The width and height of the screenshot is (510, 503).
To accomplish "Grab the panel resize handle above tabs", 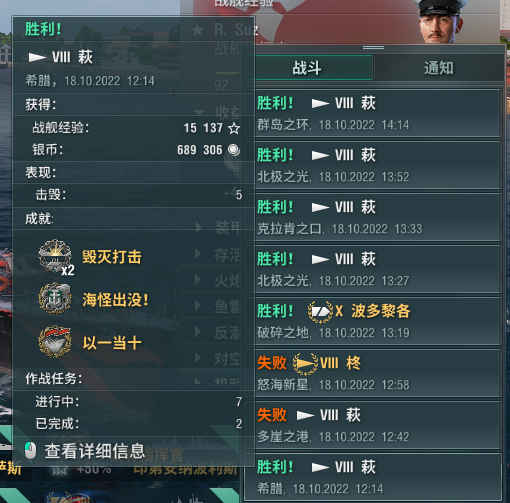I will (x=373, y=48).
